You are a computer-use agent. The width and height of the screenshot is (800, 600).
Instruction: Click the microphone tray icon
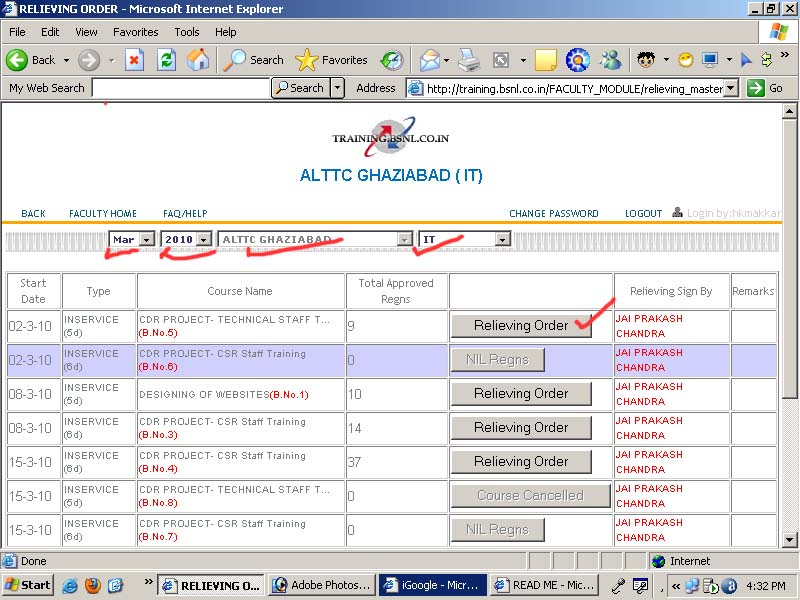(x=618, y=586)
